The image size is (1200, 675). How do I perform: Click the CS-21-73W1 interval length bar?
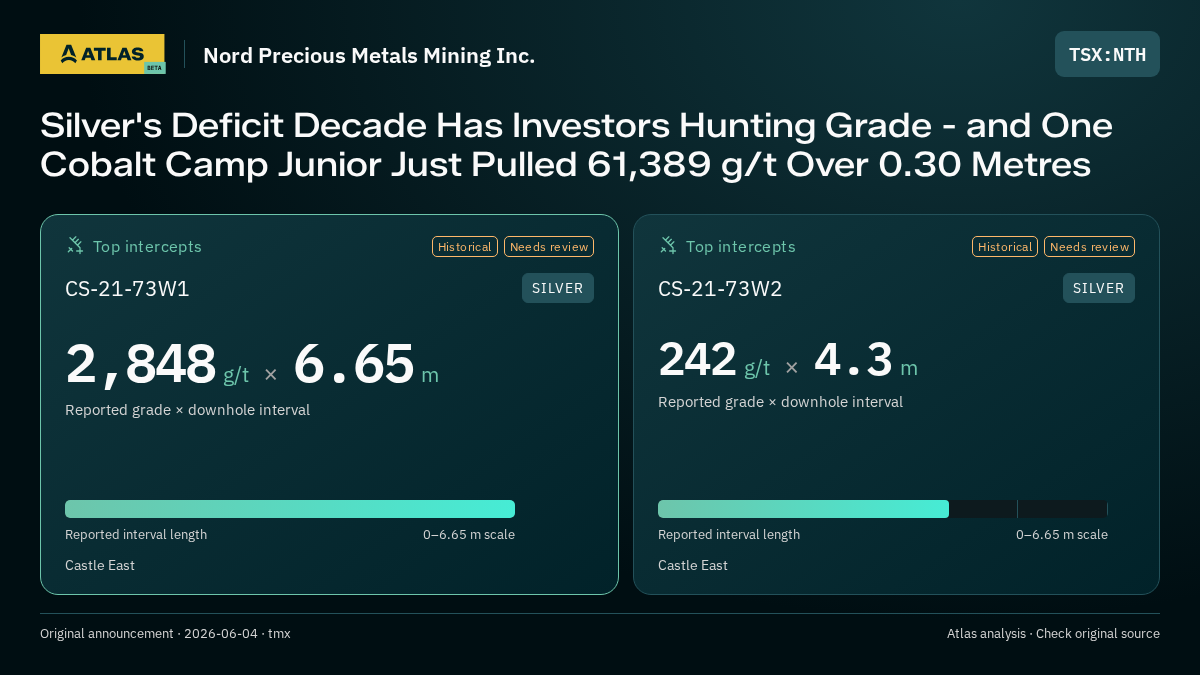pos(290,509)
